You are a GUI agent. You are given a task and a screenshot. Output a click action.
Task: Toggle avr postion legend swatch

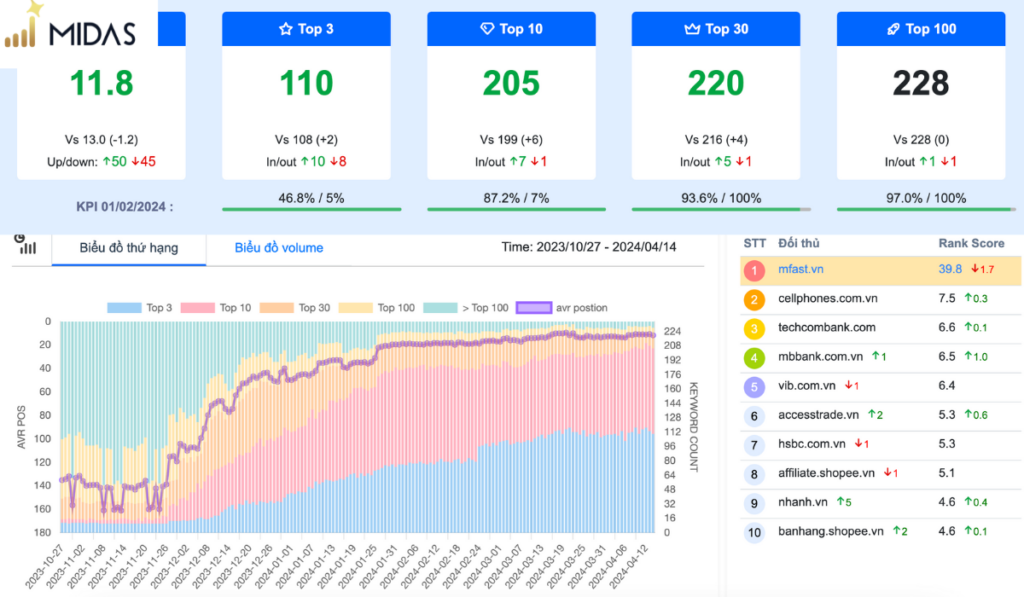[534, 308]
